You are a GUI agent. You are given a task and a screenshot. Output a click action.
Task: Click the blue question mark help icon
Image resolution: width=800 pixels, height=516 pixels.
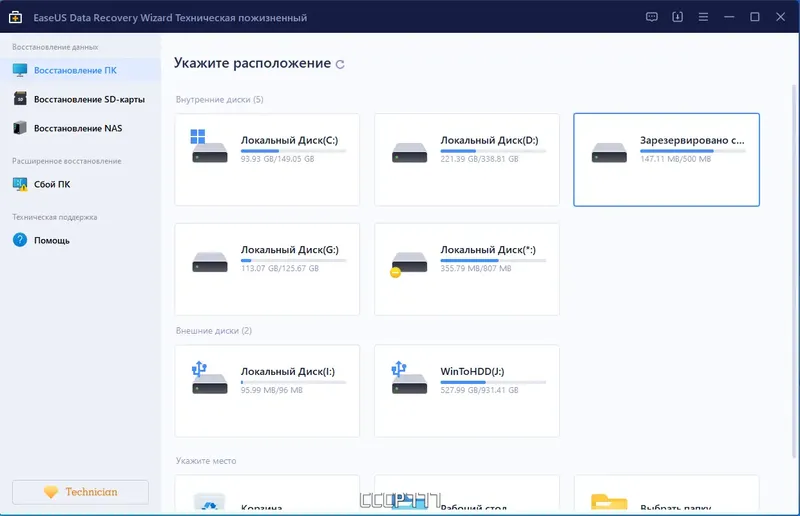pyautogui.click(x=20, y=240)
